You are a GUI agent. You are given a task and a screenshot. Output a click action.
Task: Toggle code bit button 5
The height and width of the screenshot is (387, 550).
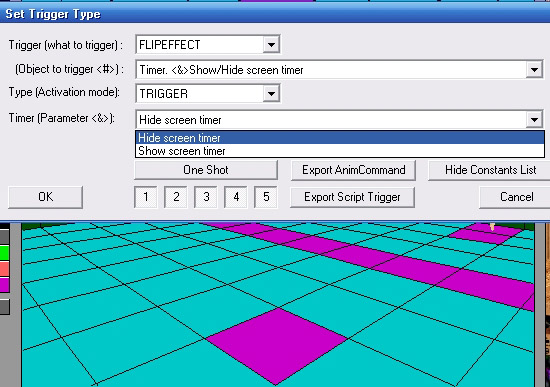coord(266,197)
